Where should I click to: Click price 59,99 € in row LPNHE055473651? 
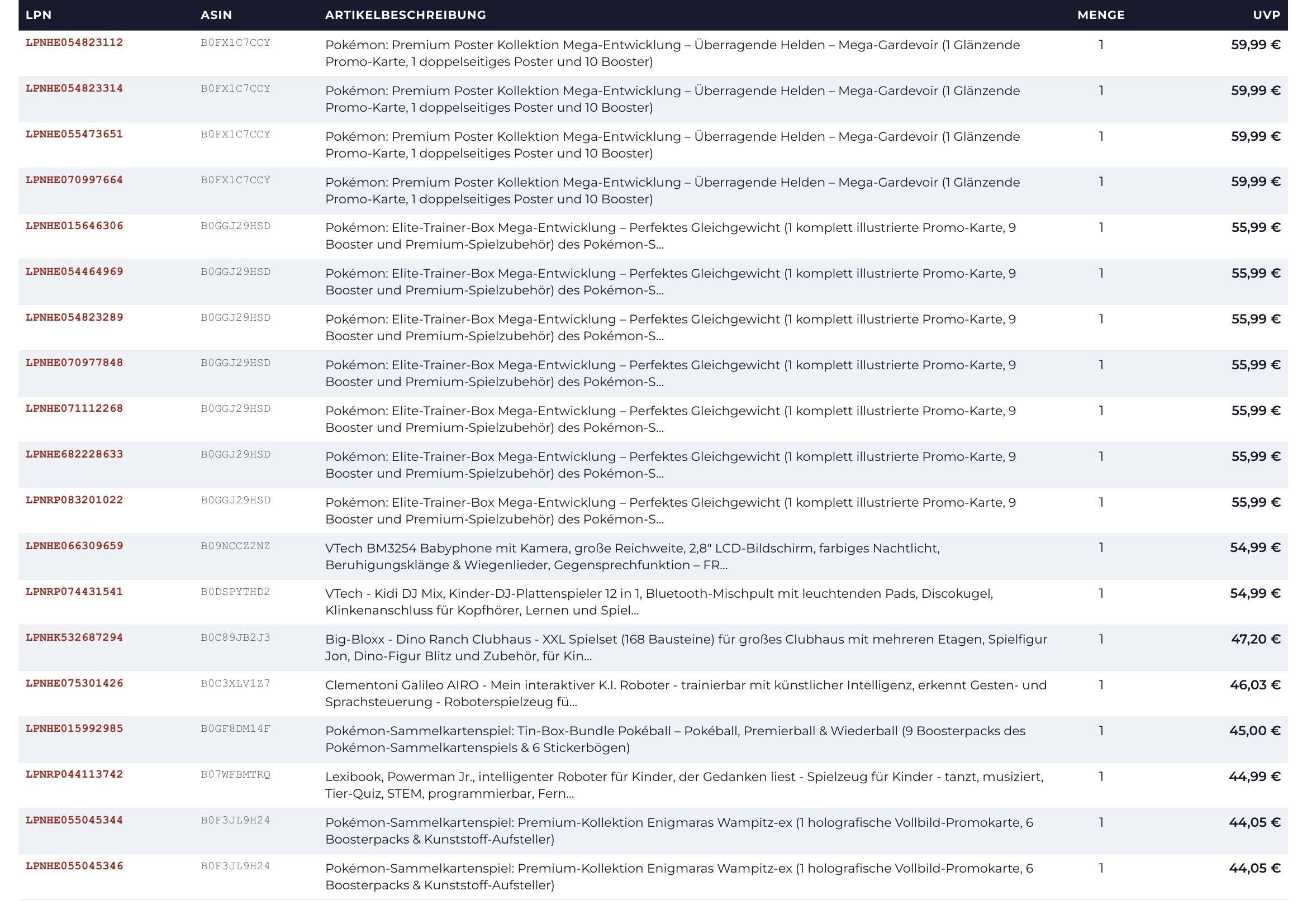pyautogui.click(x=1256, y=136)
